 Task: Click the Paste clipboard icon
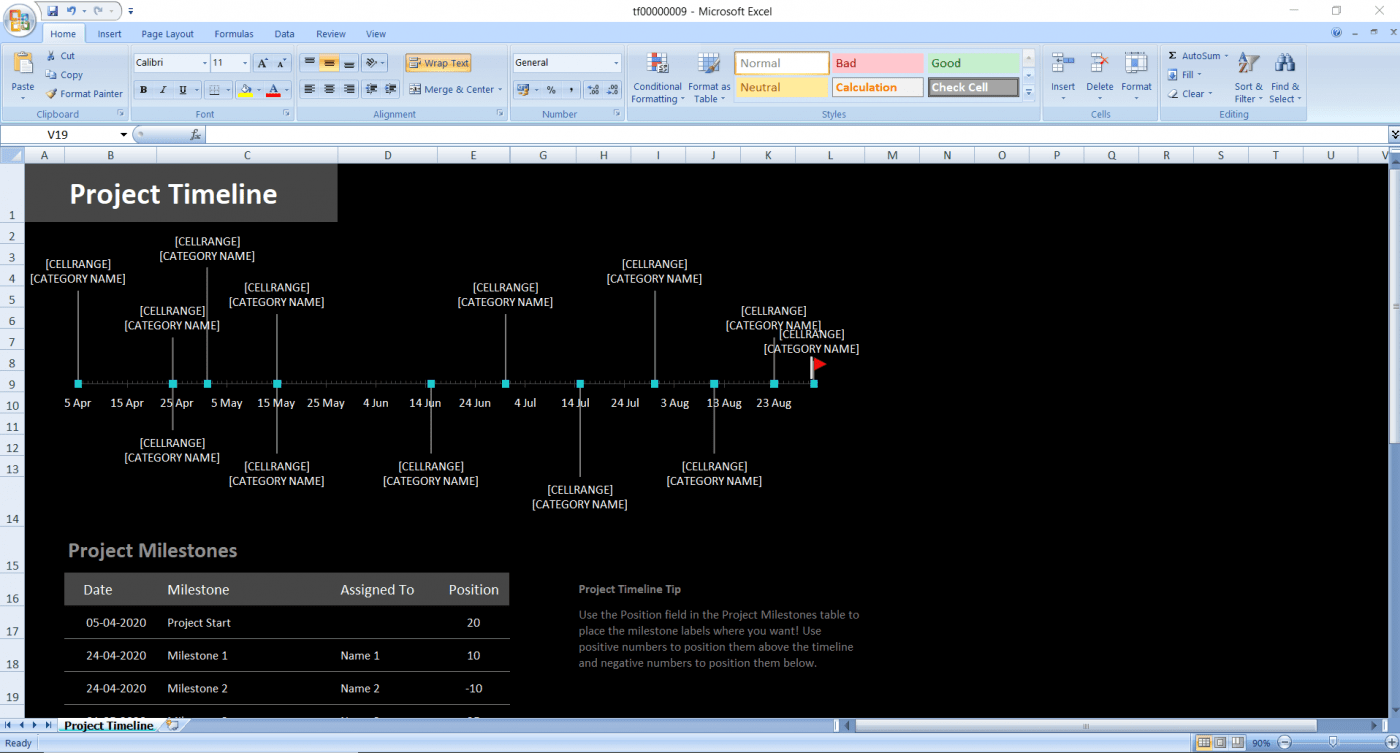tap(23, 64)
